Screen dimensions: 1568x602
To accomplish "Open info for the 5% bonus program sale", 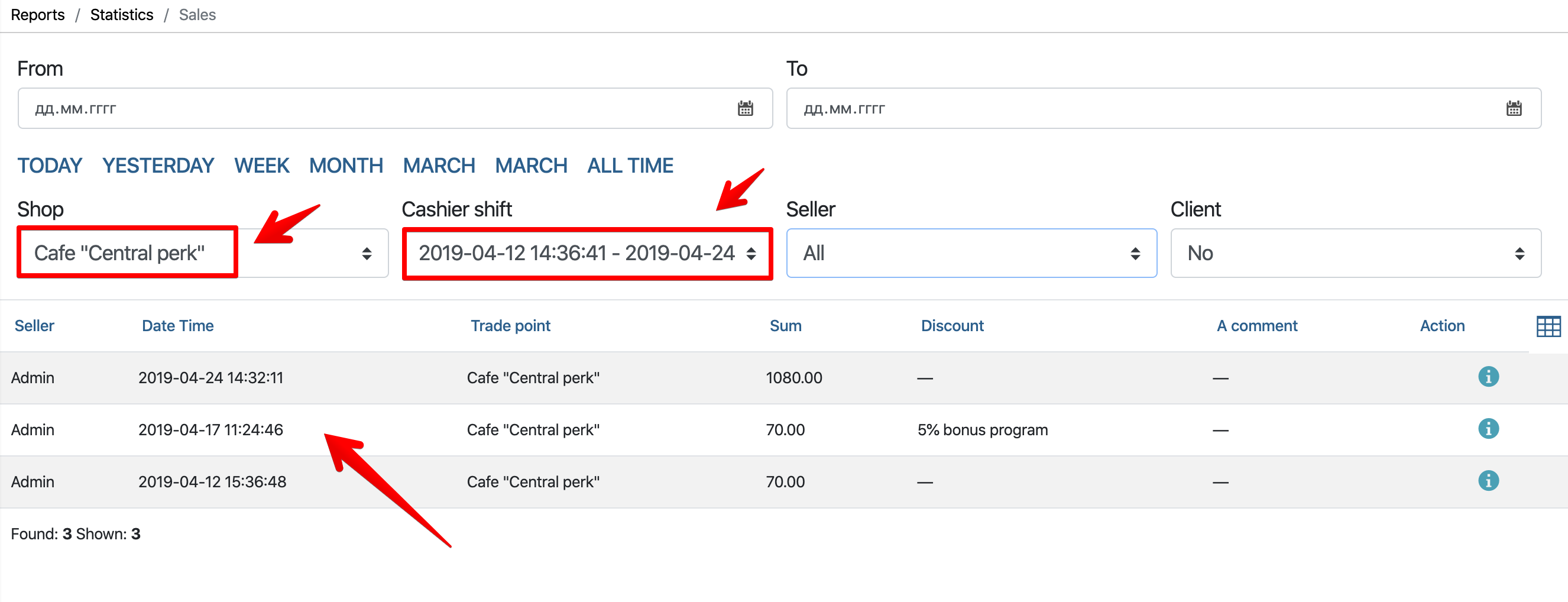I will point(1488,429).
